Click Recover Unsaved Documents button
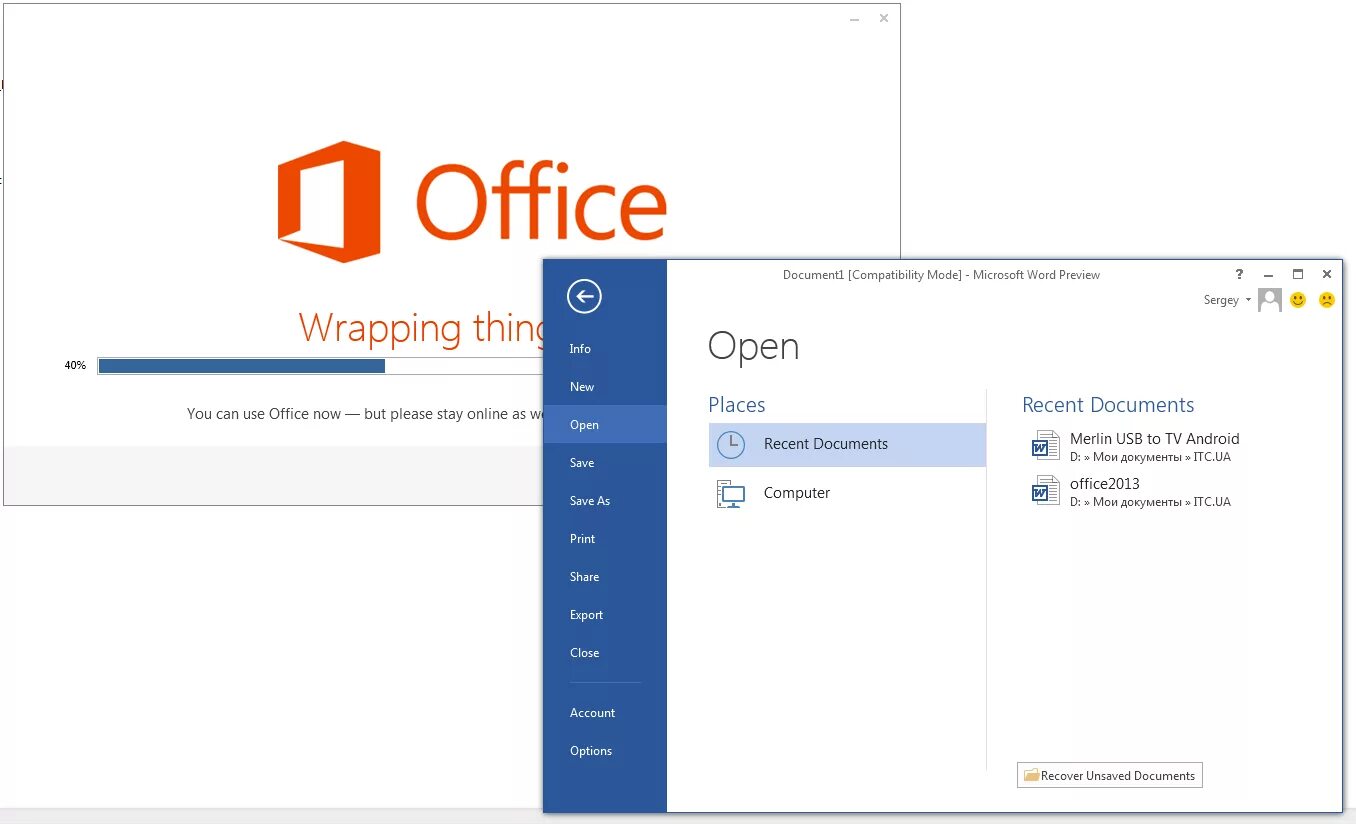 (1110, 775)
